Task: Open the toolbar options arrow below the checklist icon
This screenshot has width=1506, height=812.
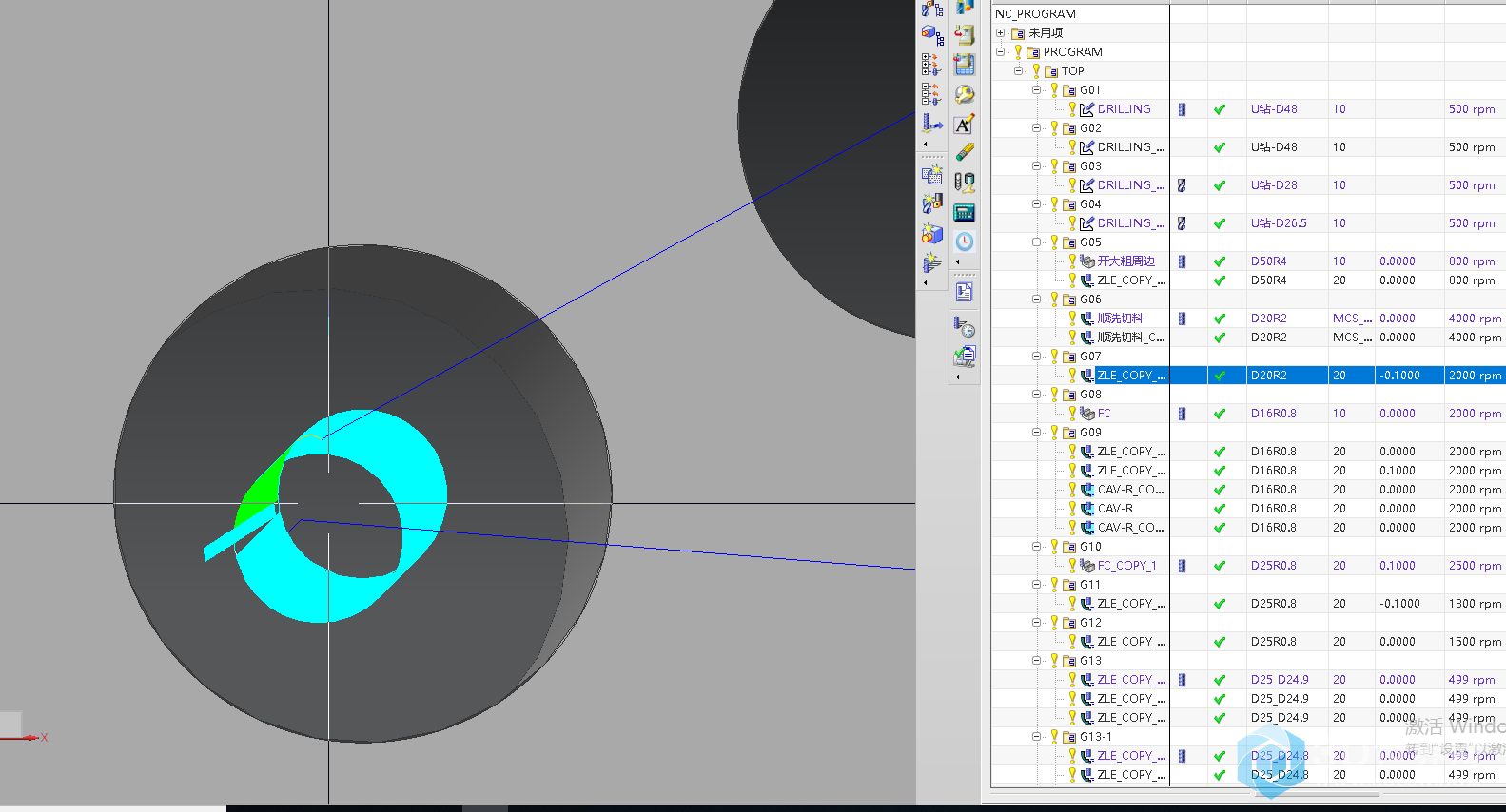Action: point(957,377)
